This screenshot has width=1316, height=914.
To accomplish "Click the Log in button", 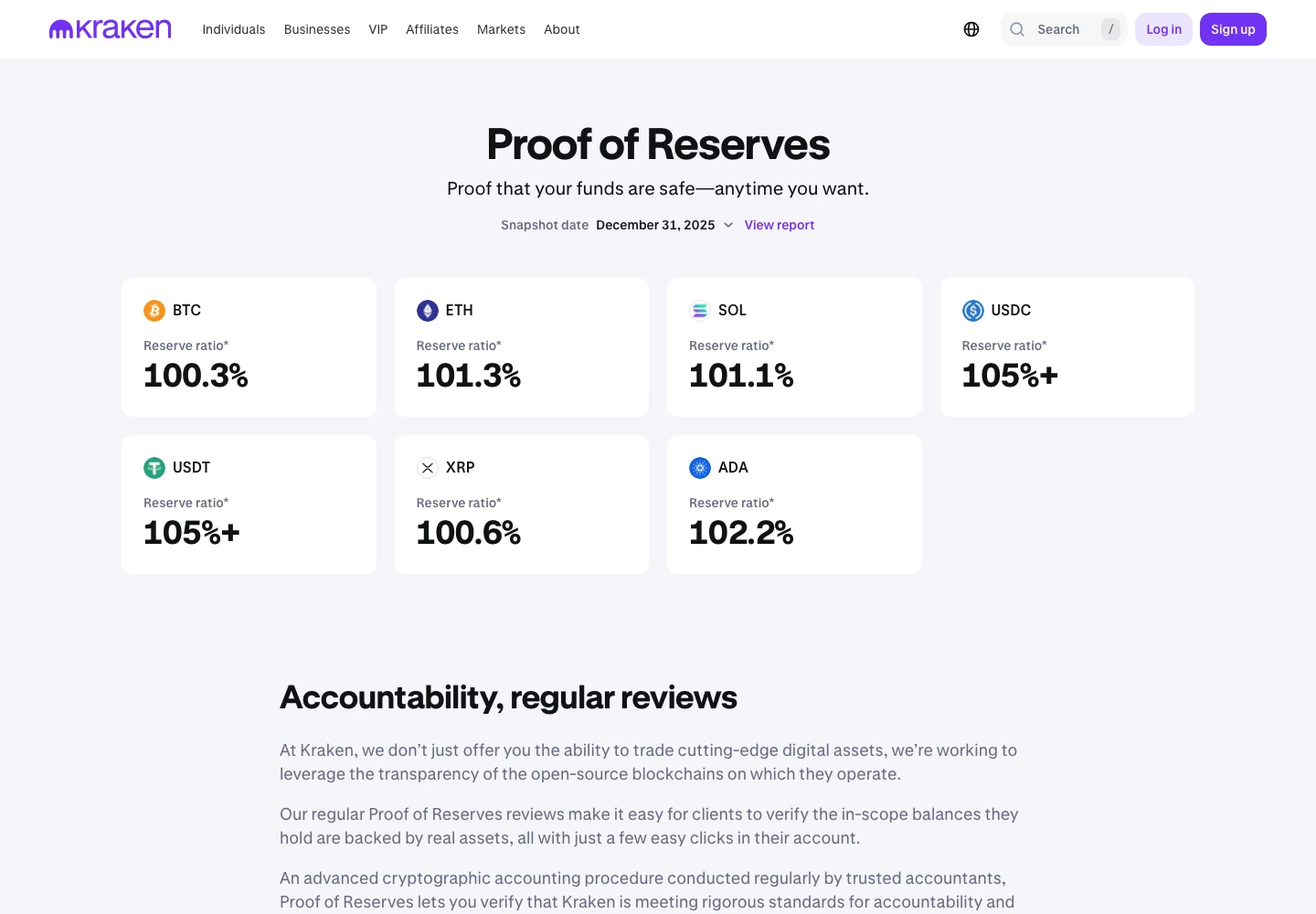I will [1163, 29].
